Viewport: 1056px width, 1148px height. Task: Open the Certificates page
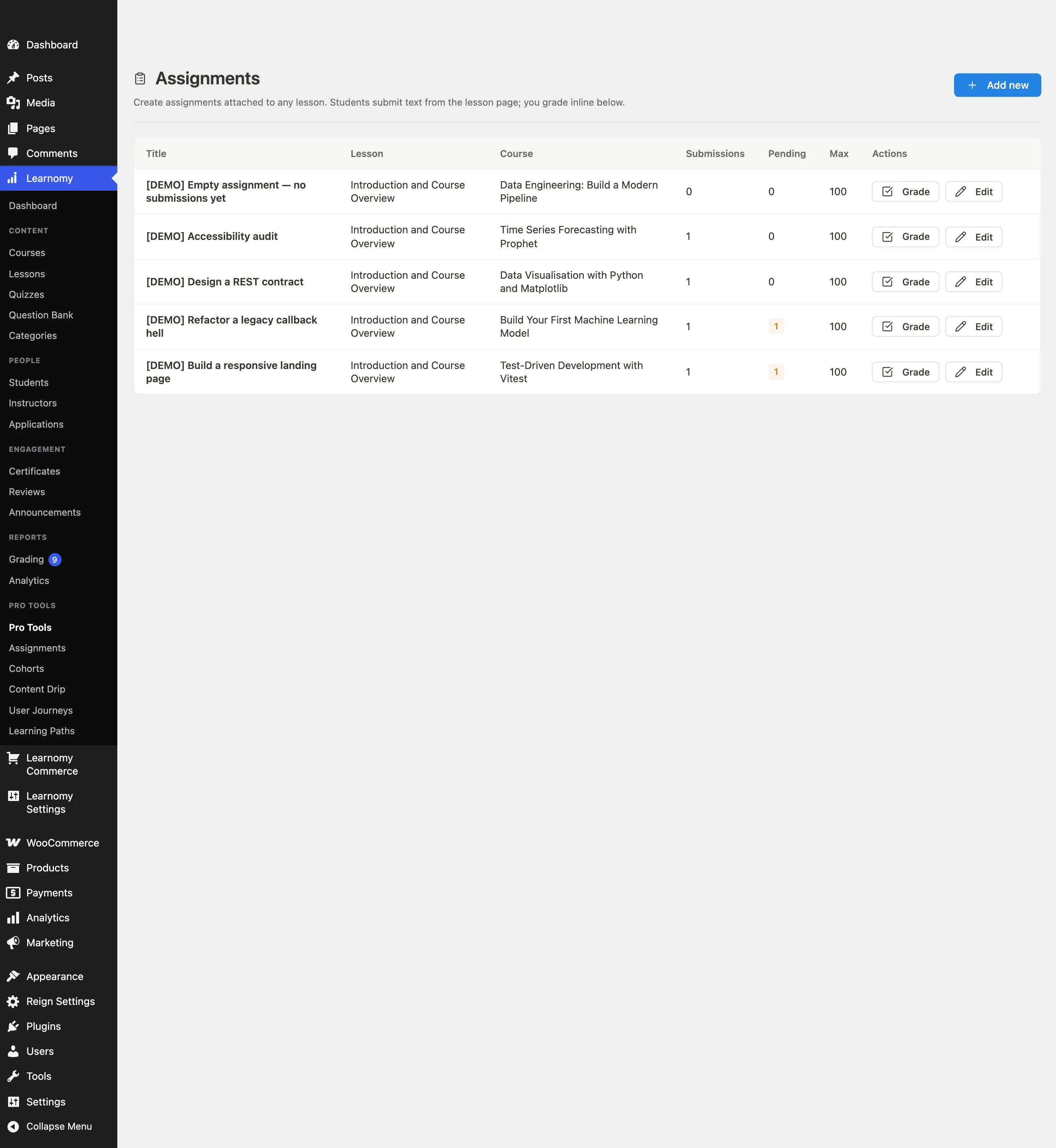pos(34,471)
